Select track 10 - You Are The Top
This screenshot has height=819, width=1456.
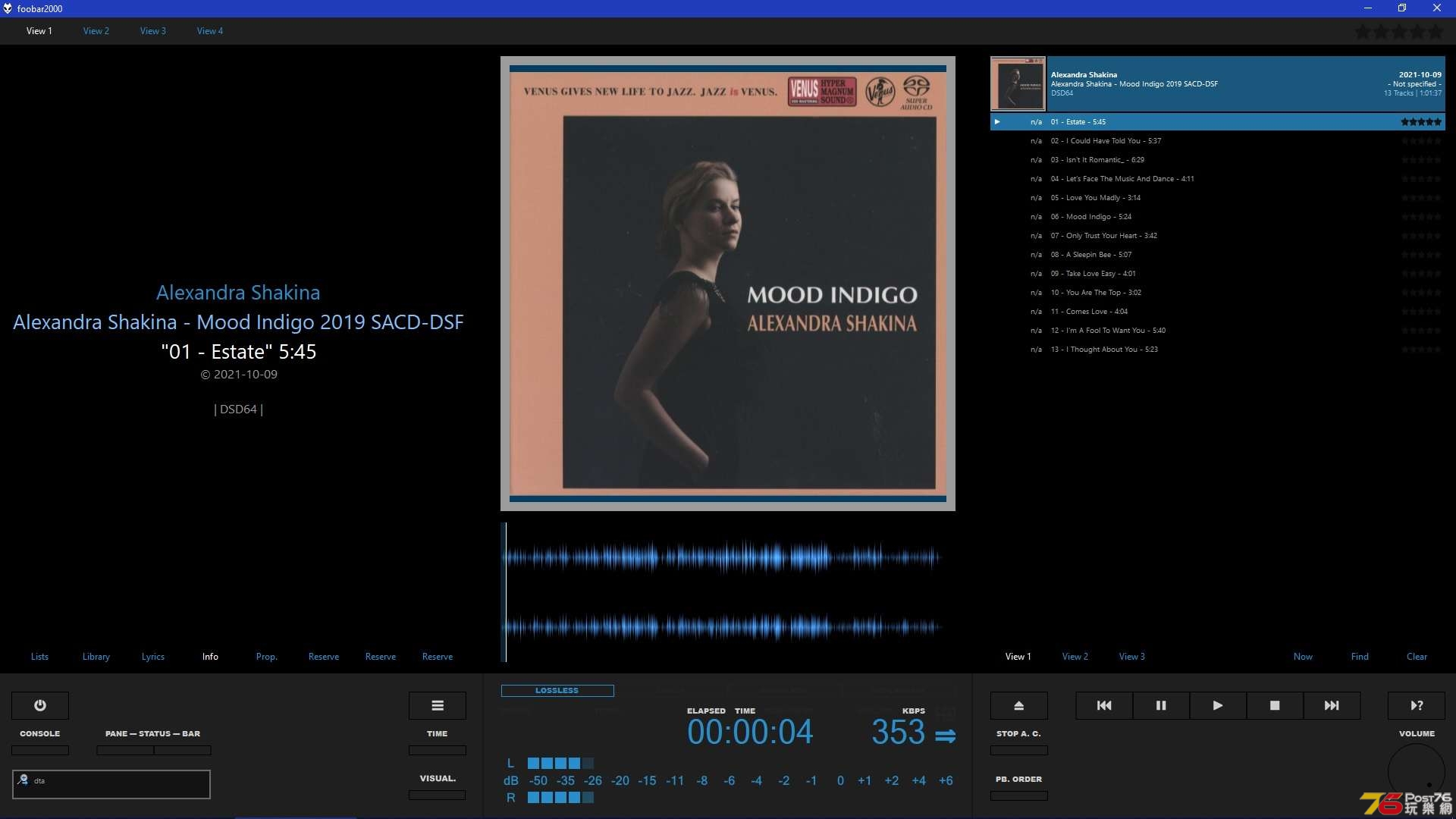click(x=1218, y=293)
